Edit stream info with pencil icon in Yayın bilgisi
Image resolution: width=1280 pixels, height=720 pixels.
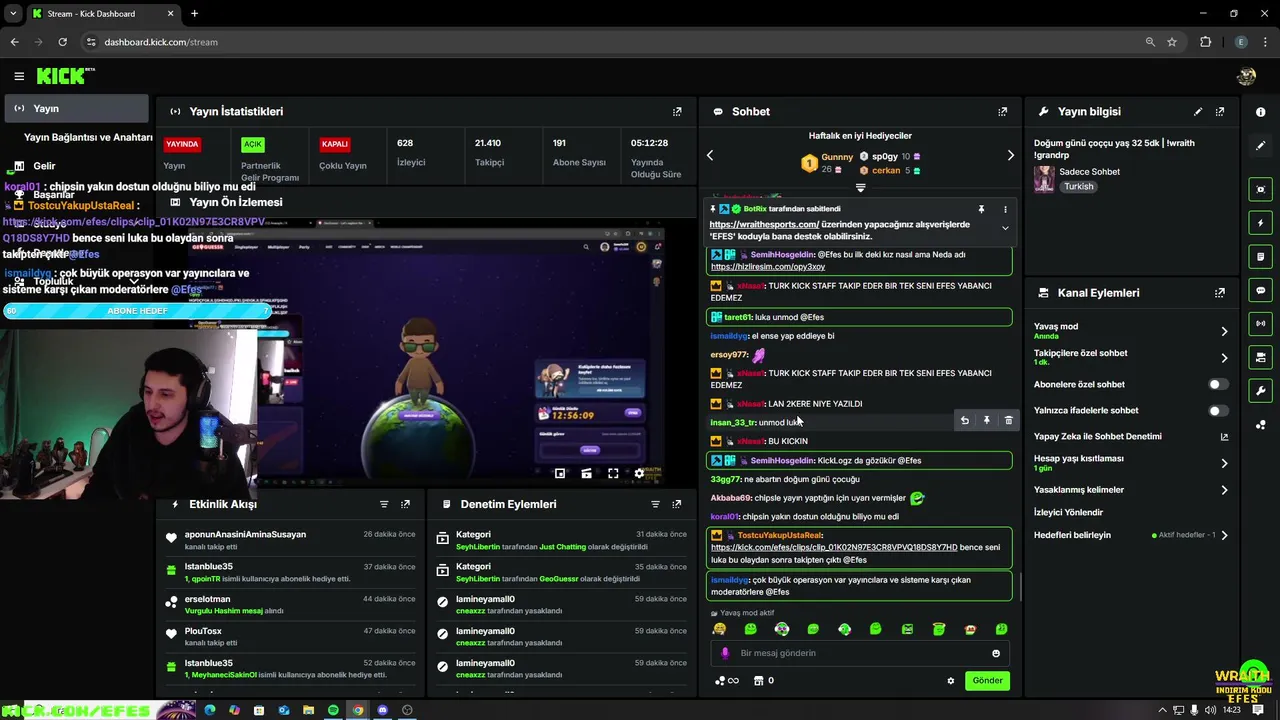[1198, 112]
